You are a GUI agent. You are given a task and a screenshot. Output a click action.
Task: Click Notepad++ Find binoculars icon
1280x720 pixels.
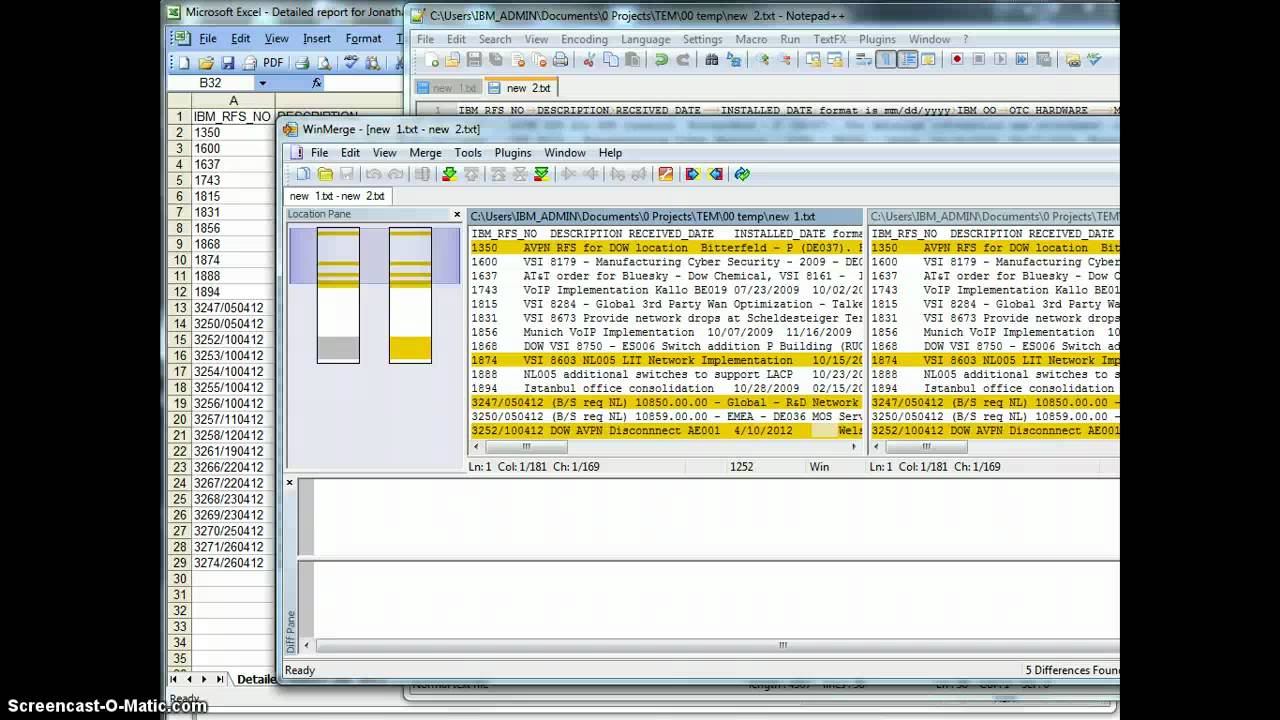tap(711, 60)
